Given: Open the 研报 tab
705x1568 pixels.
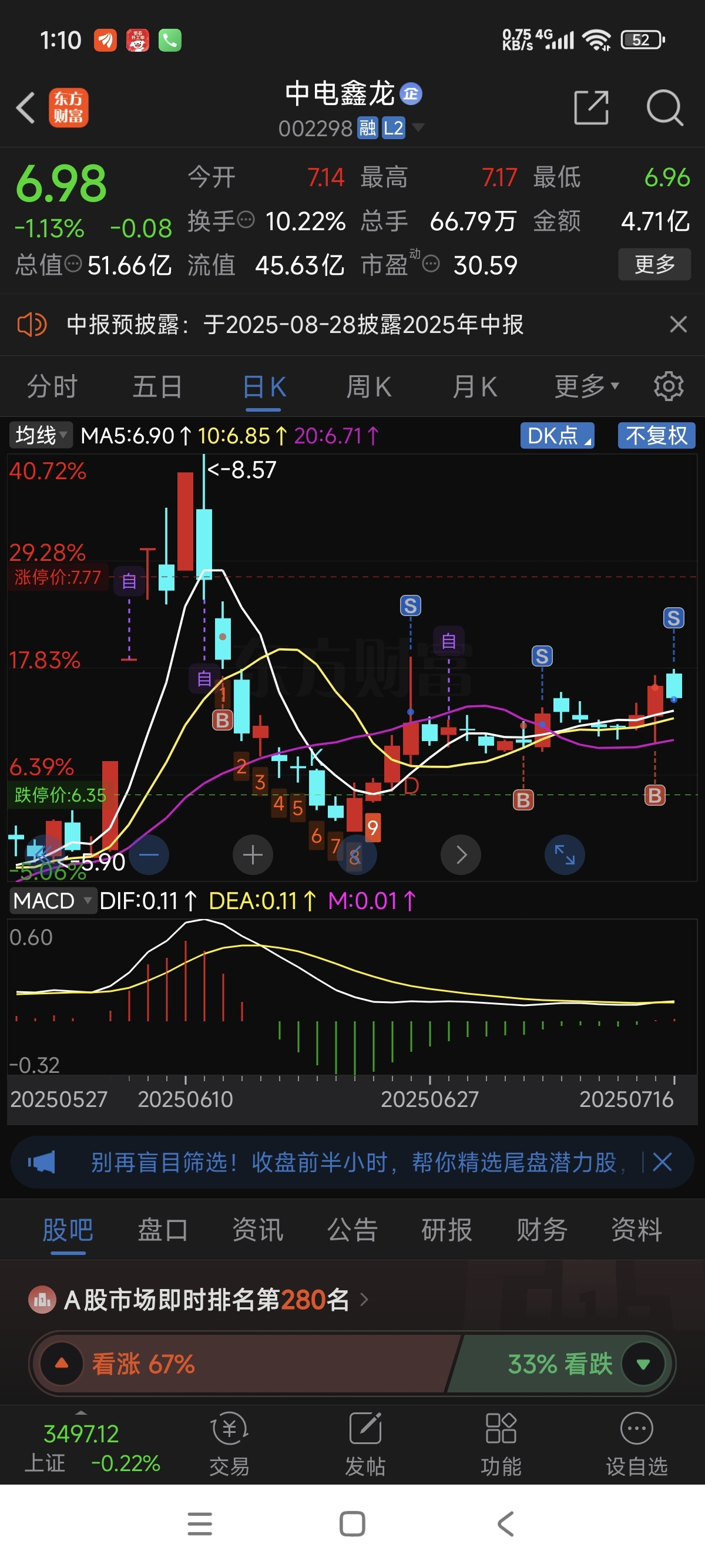Looking at the screenshot, I should 447,1230.
